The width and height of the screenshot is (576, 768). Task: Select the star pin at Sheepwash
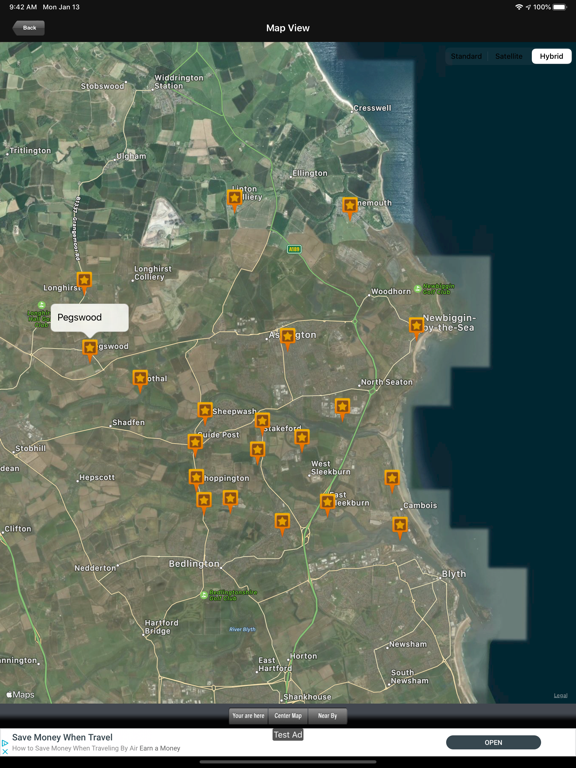click(x=205, y=412)
